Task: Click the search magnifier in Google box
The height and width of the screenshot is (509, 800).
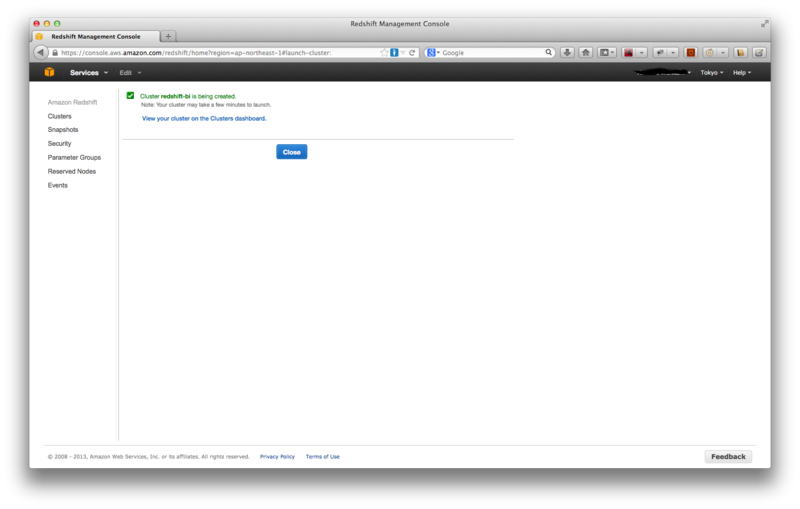Action: click(548, 52)
